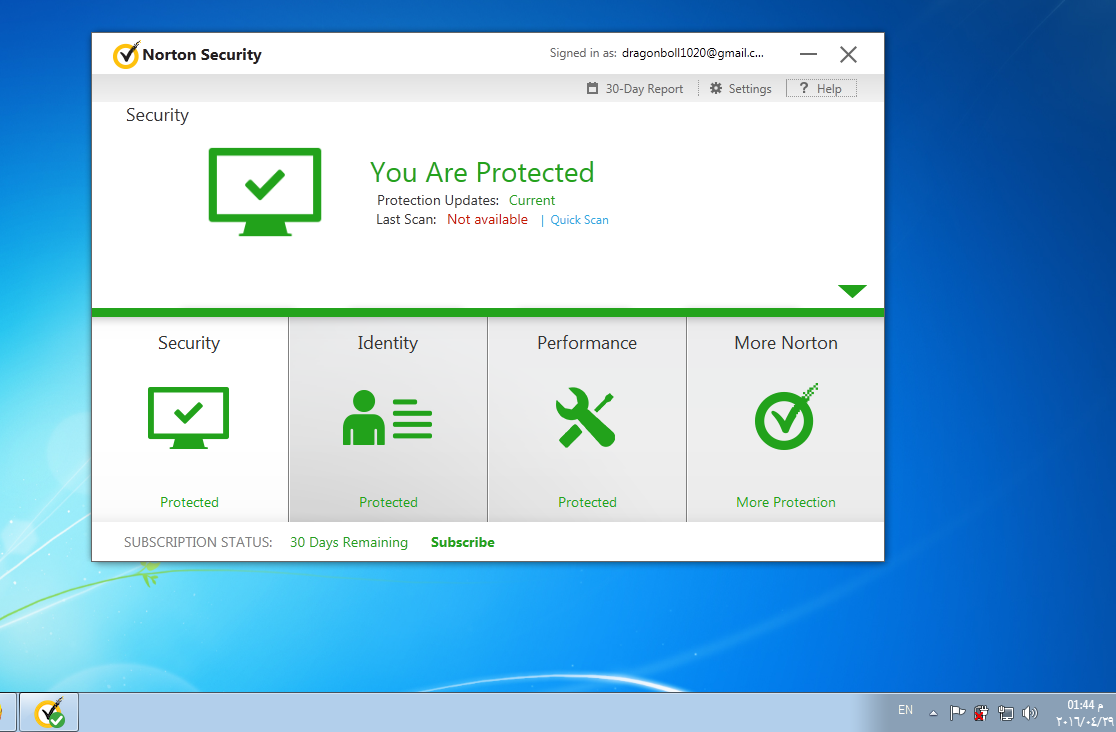1116x732 pixels.
Task: Click the You Are Protected heading
Action: point(482,173)
